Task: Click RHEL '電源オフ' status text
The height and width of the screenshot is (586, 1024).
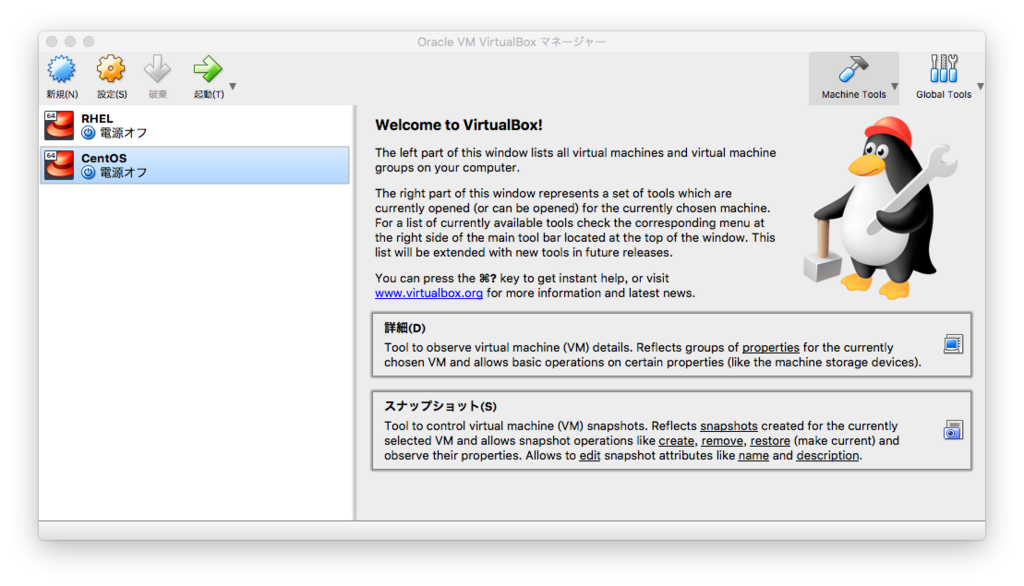Action: (123, 133)
